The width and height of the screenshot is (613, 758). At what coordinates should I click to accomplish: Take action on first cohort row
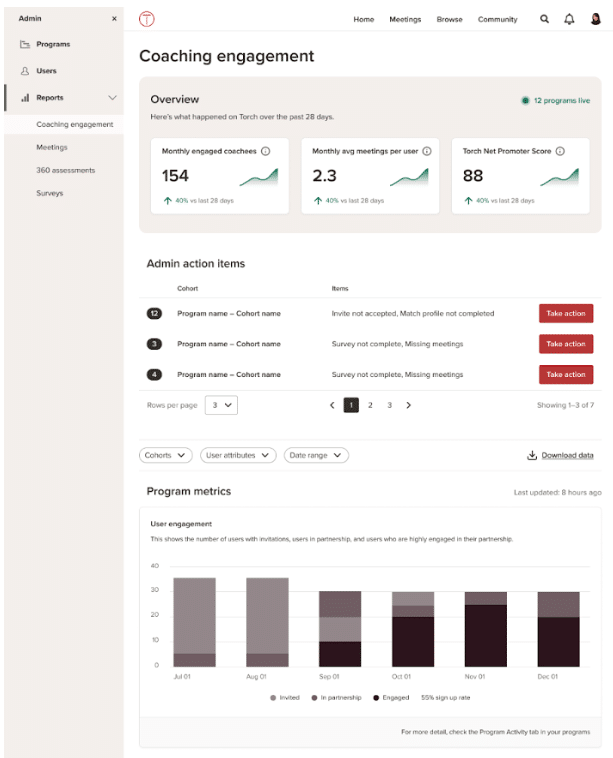click(x=565, y=313)
